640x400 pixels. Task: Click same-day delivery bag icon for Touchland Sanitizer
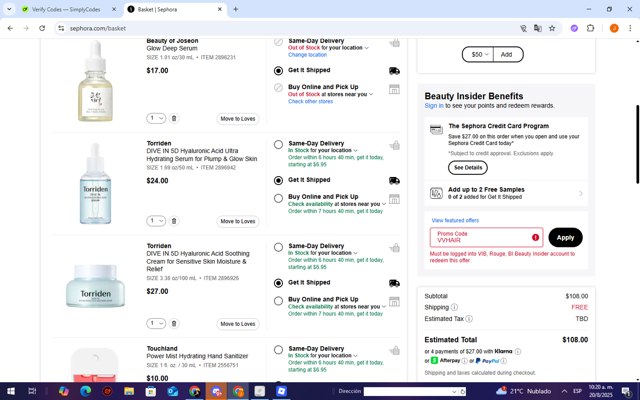(x=395, y=350)
